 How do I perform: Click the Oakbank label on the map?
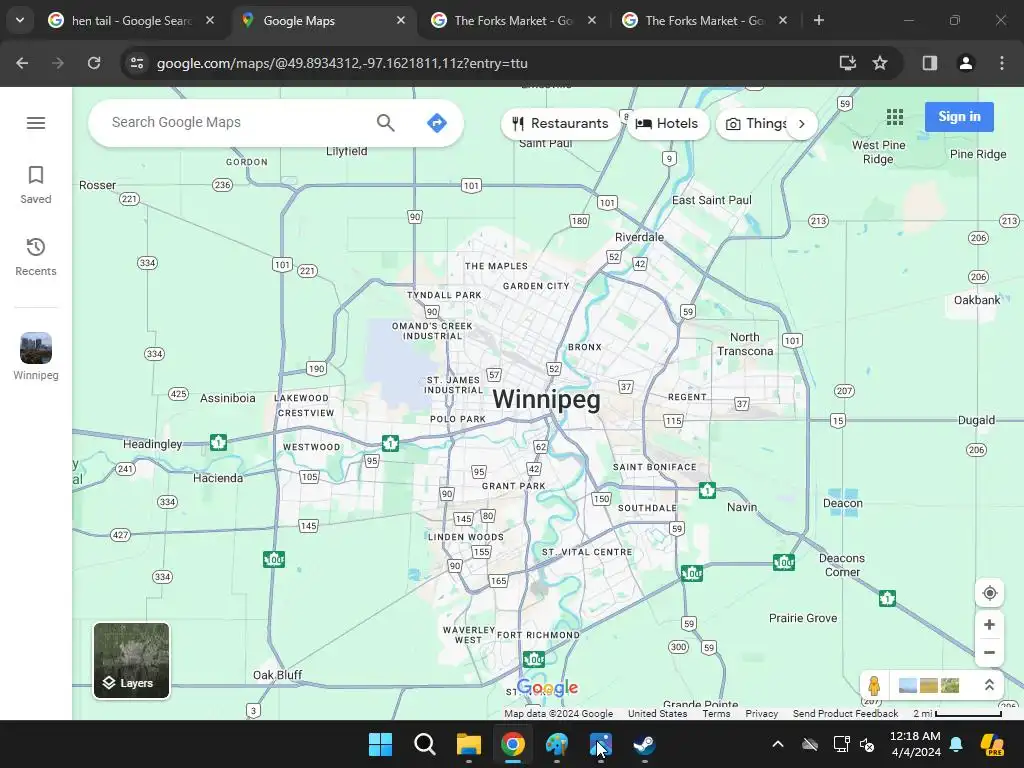click(976, 300)
